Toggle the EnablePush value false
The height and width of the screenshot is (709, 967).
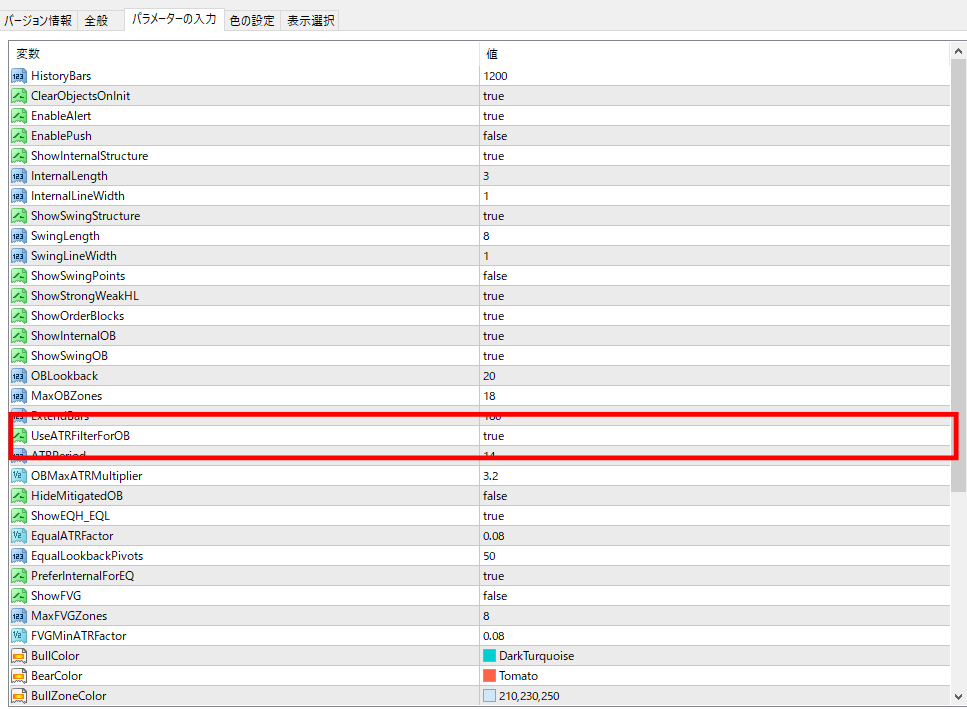pyautogui.click(x=495, y=136)
